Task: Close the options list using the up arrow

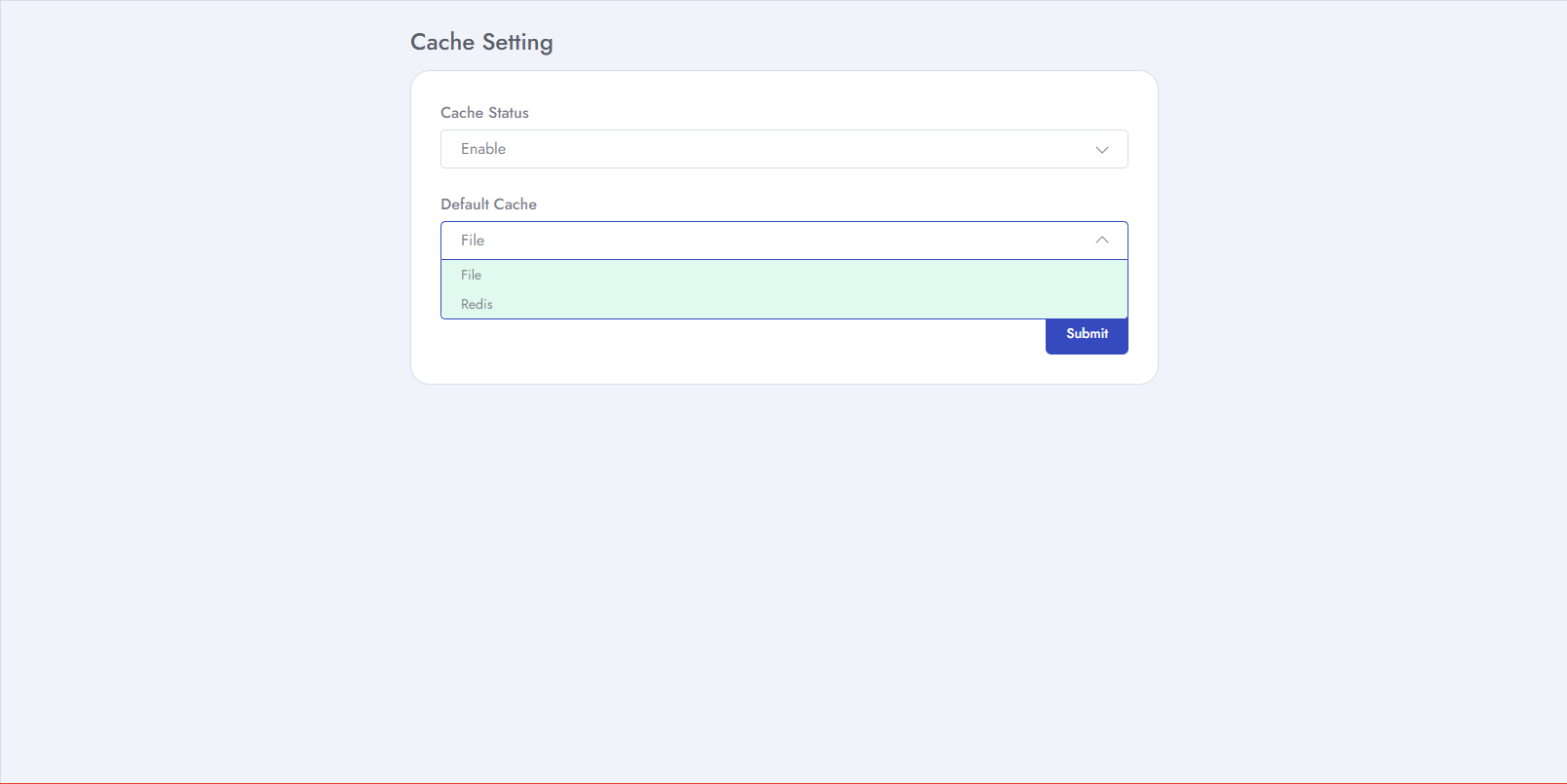Action: coord(1102,240)
